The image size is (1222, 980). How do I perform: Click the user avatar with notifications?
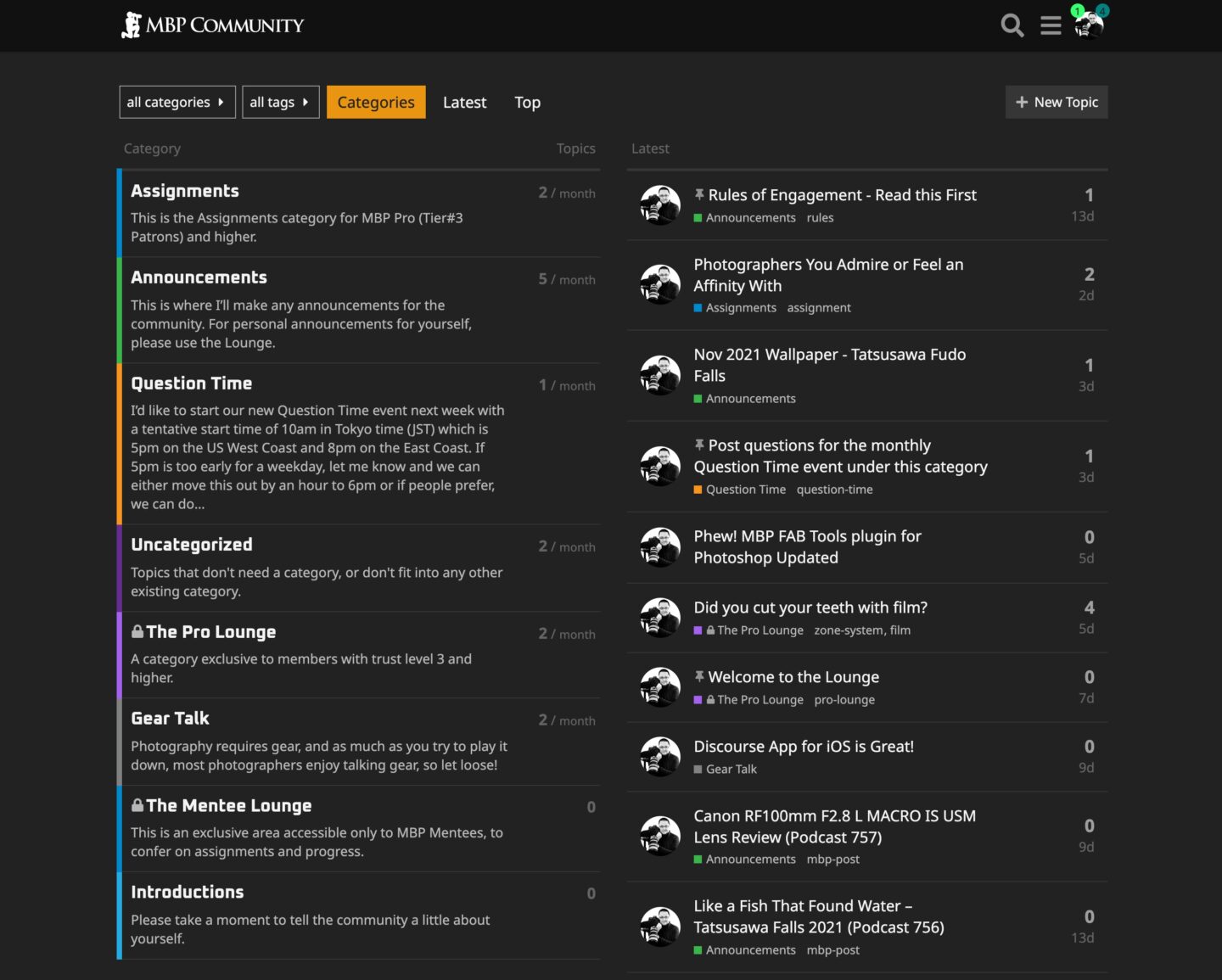pyautogui.click(x=1089, y=25)
